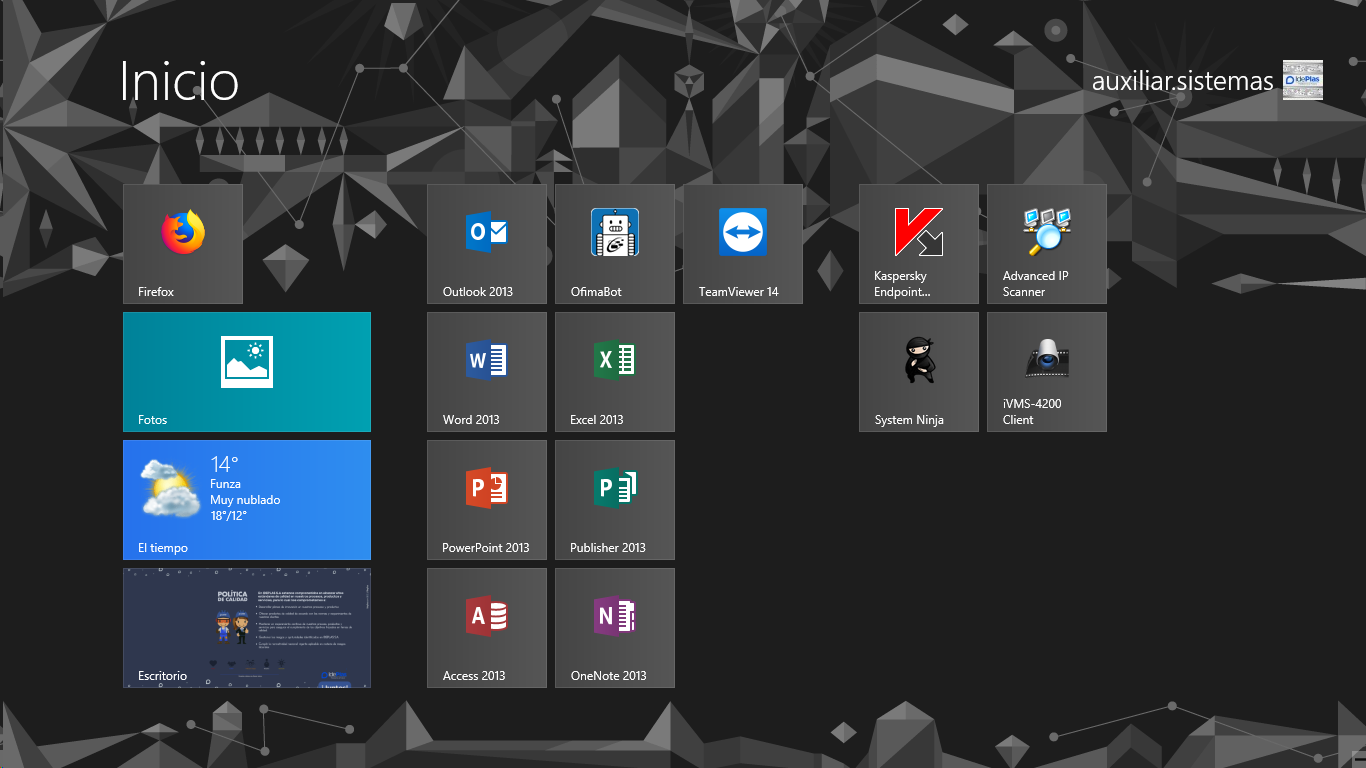1366x768 pixels.
Task: Open Access 2013 tile
Action: [x=487, y=628]
